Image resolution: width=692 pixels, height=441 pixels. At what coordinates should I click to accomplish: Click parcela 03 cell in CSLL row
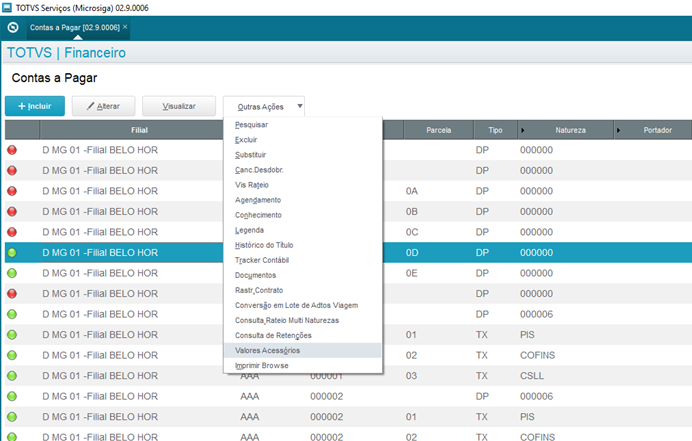(411, 376)
